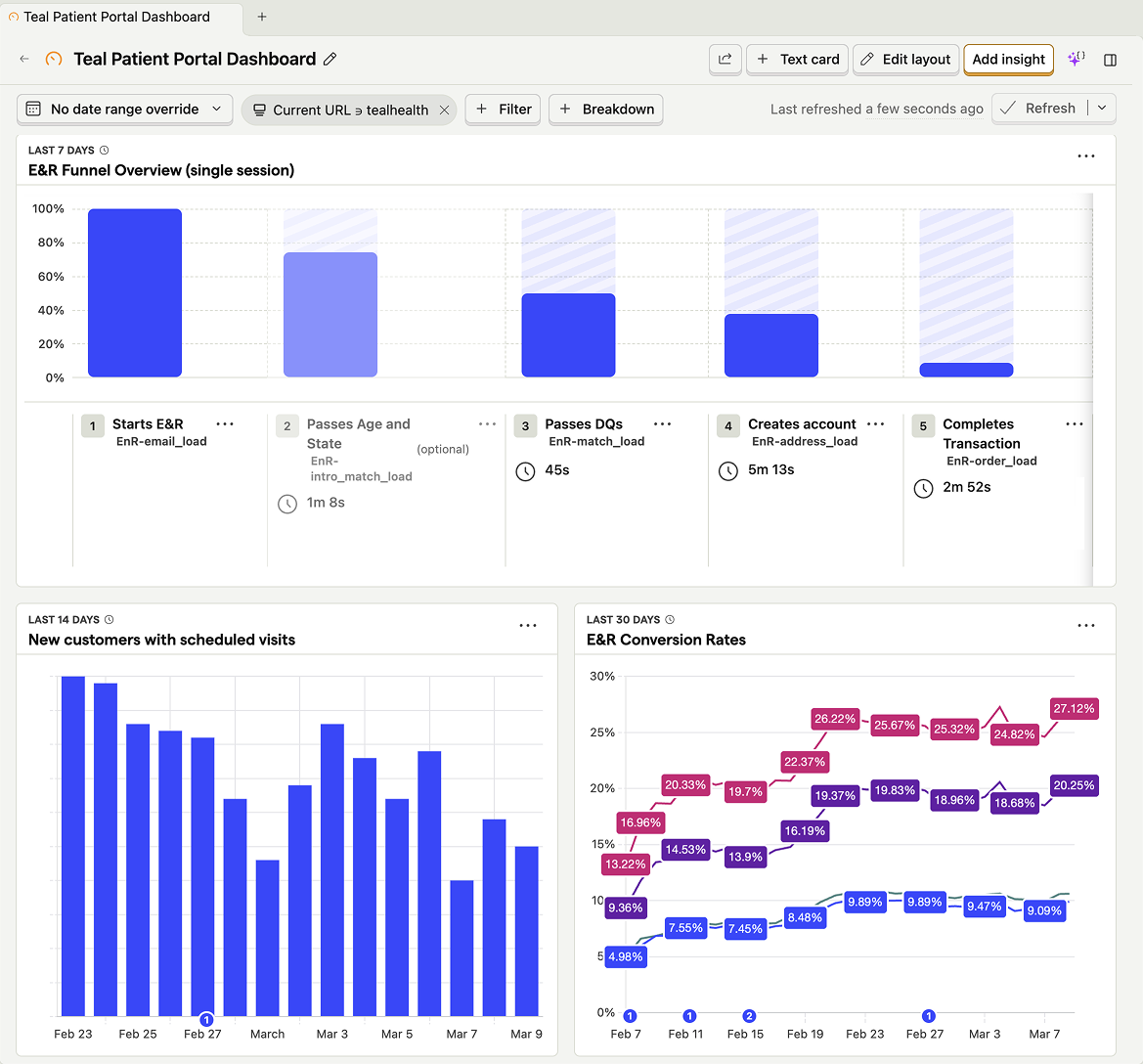Open annotation badge at Feb 11
Viewport: 1143px width, 1064px height.
689,1016
